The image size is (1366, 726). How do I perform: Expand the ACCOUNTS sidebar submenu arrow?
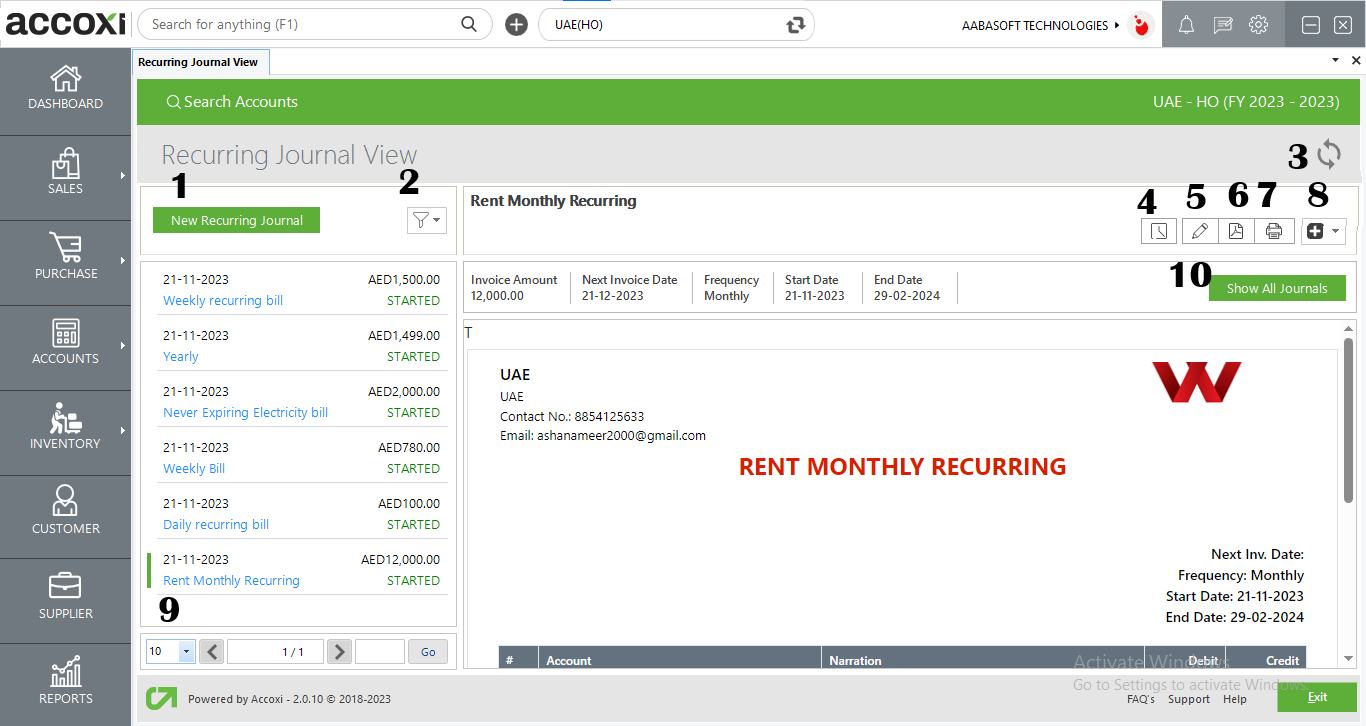pos(124,347)
